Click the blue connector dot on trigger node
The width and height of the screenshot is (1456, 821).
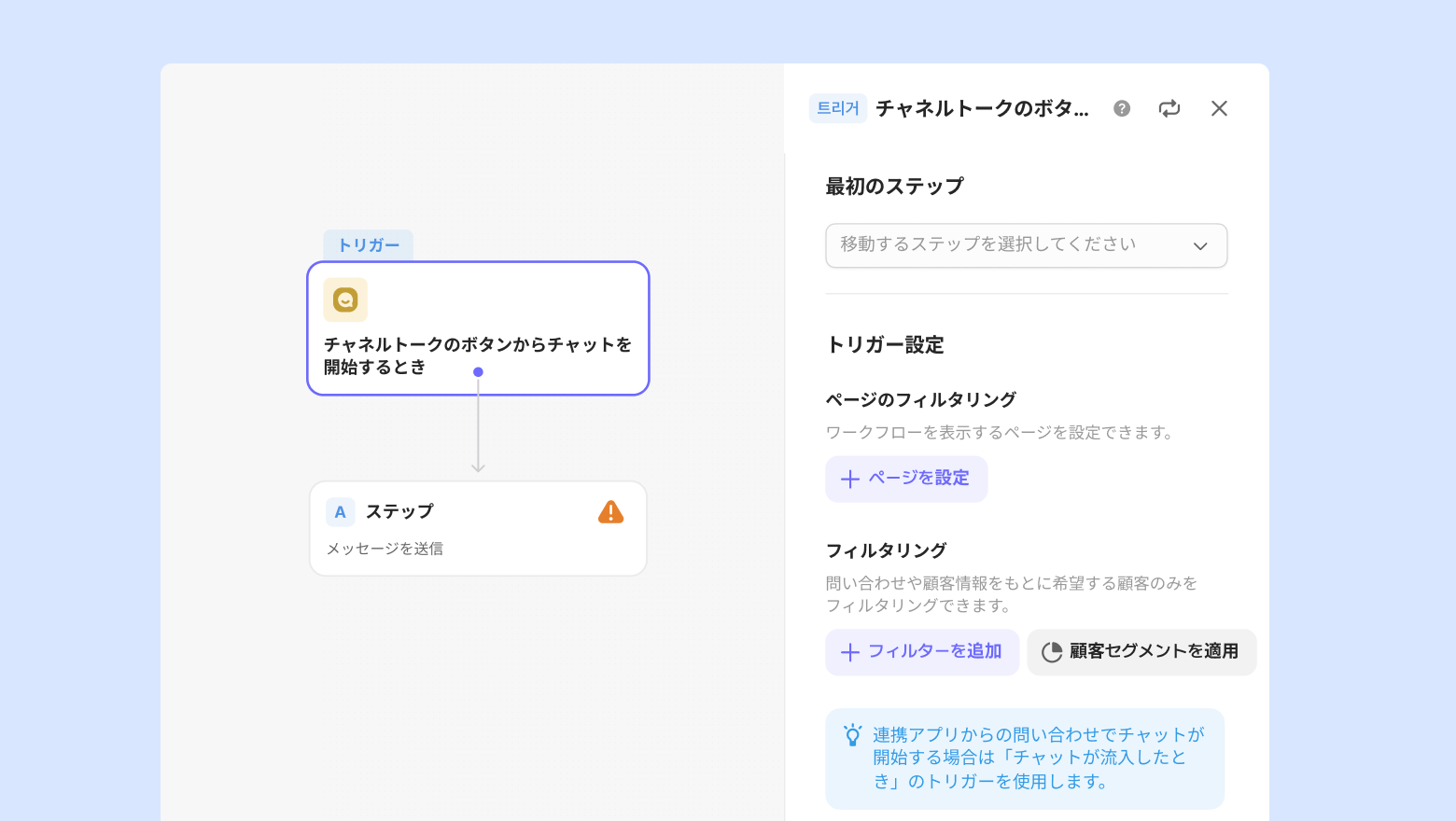point(478,372)
